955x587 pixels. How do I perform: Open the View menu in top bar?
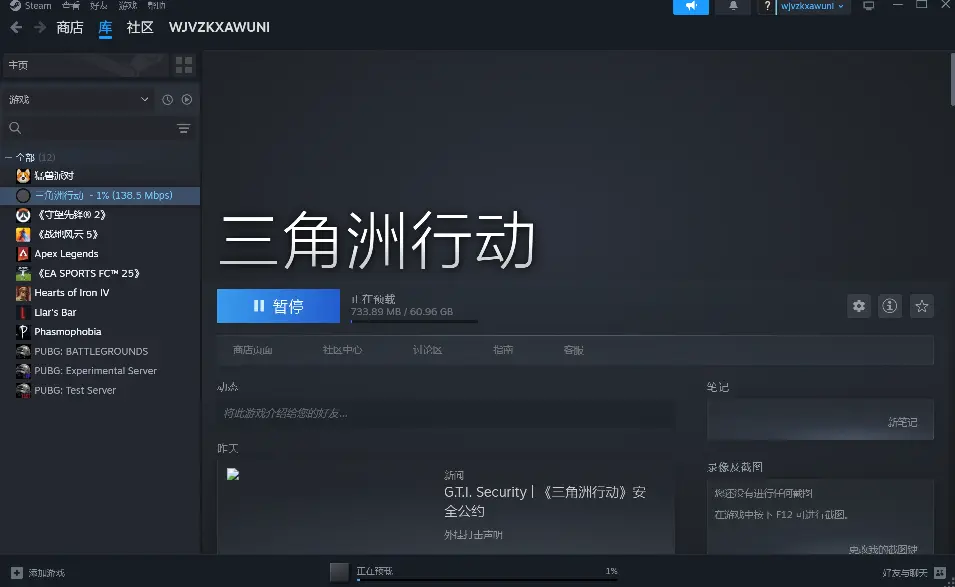point(71,5)
